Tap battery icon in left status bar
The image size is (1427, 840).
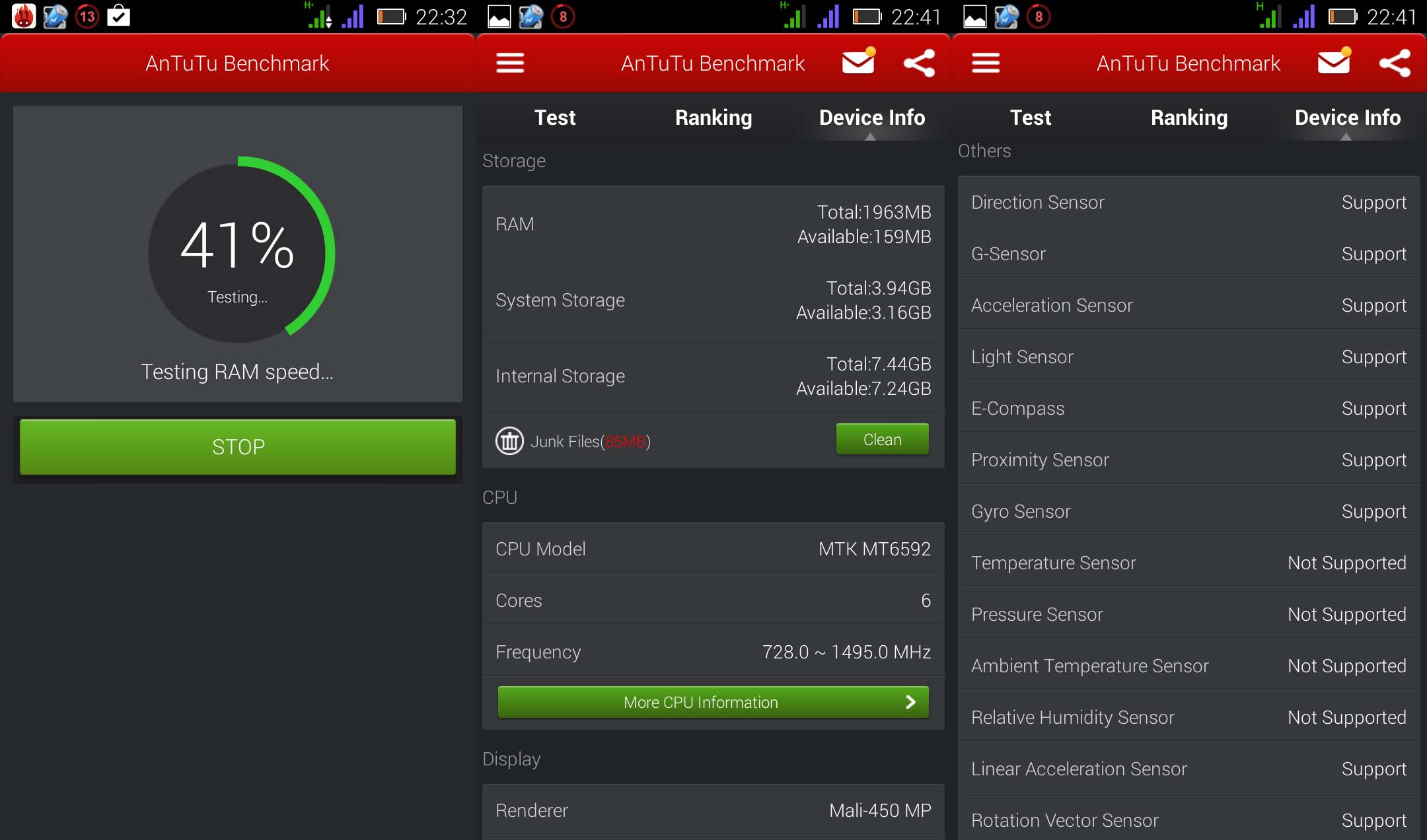[x=391, y=17]
